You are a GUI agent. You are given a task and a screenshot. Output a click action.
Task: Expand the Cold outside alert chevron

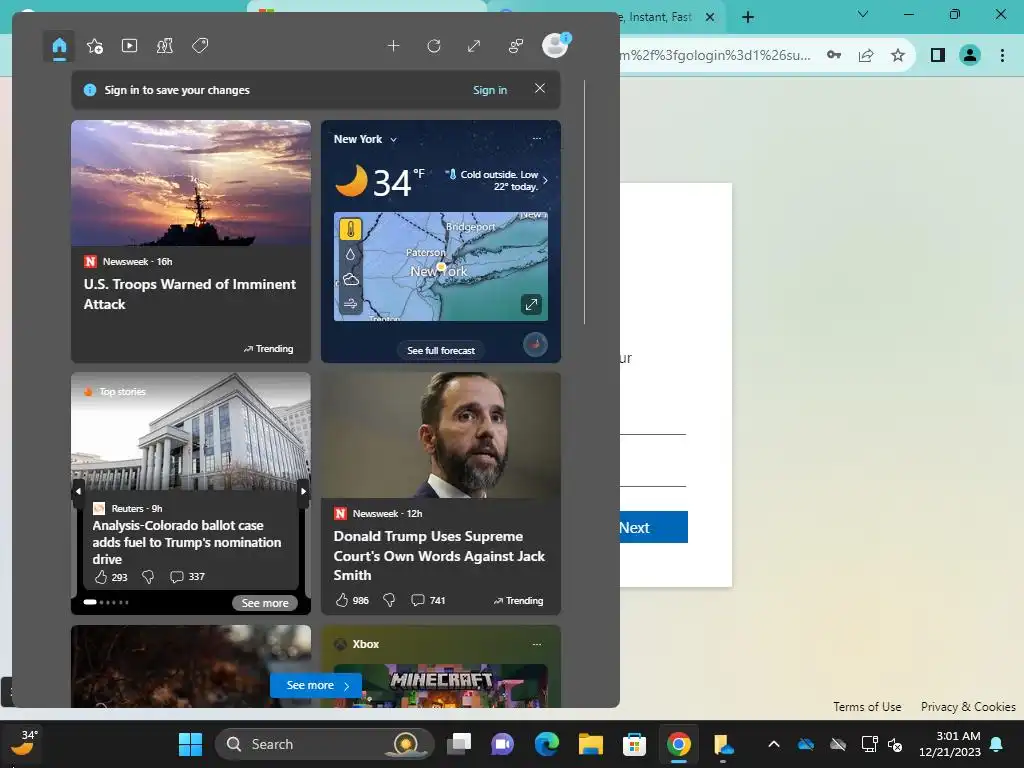click(x=545, y=180)
